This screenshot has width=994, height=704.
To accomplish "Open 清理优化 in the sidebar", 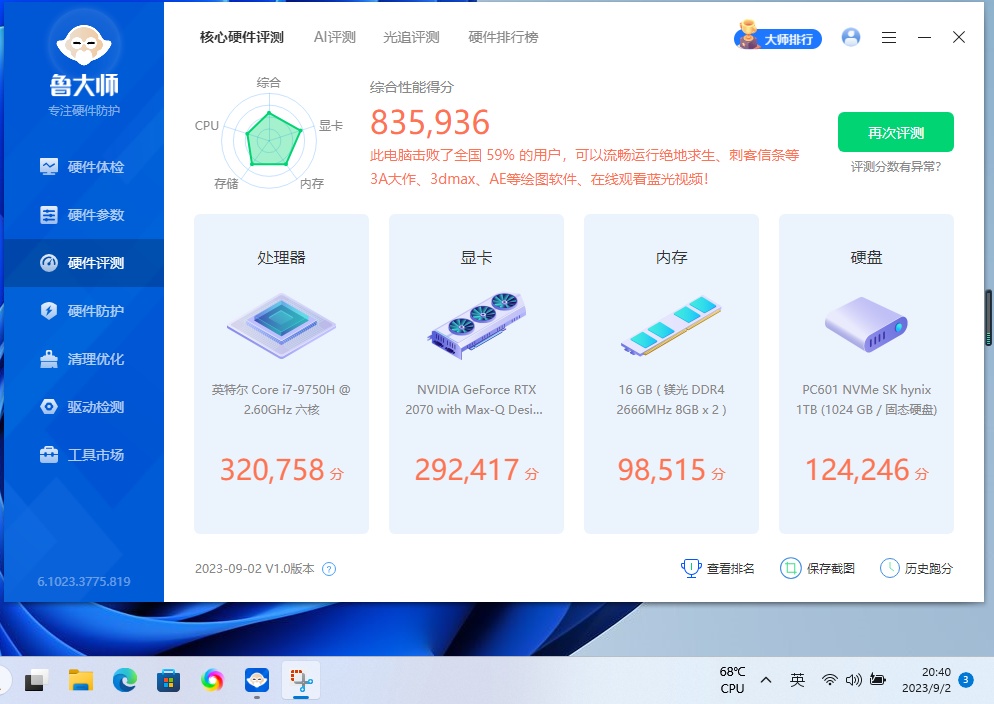I will [x=83, y=359].
